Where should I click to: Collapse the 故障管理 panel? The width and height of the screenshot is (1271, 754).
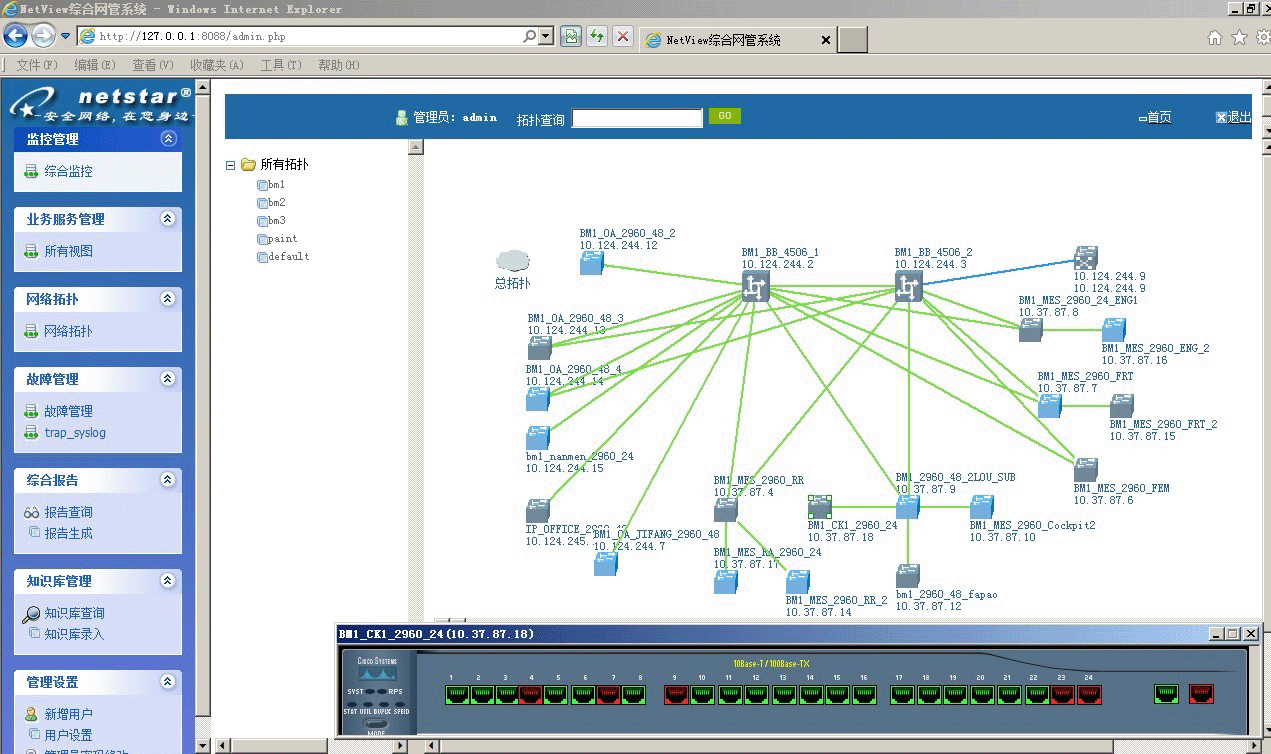[168, 379]
